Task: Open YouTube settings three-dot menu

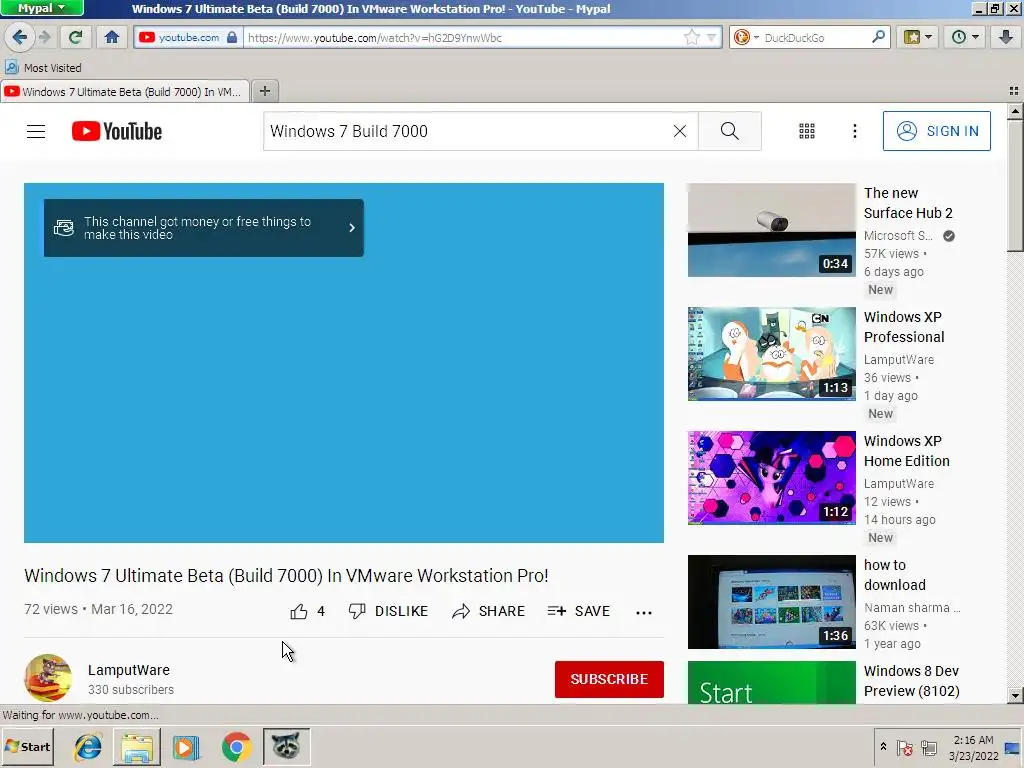Action: (854, 131)
